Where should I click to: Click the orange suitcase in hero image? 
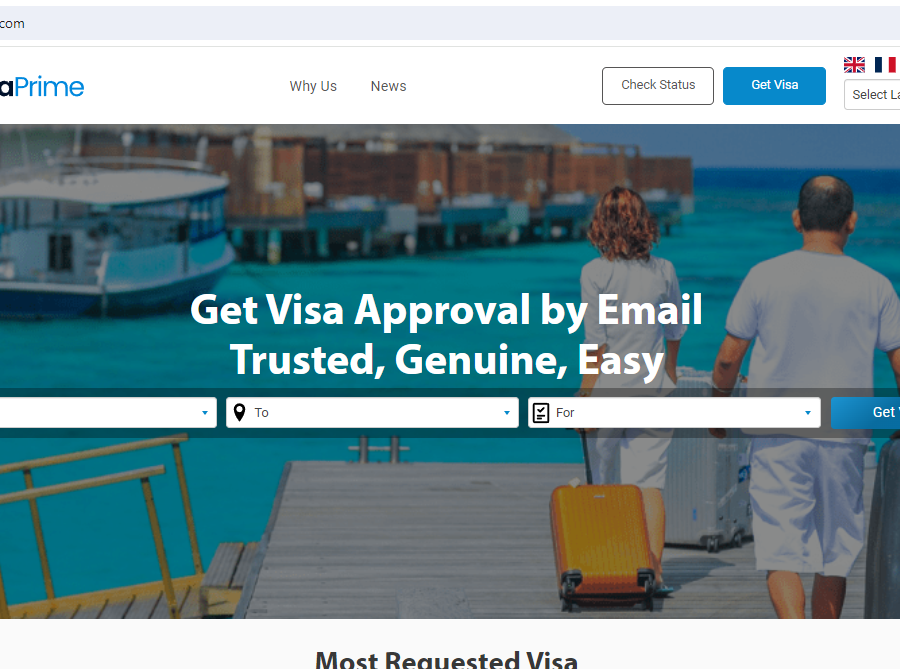tap(602, 547)
